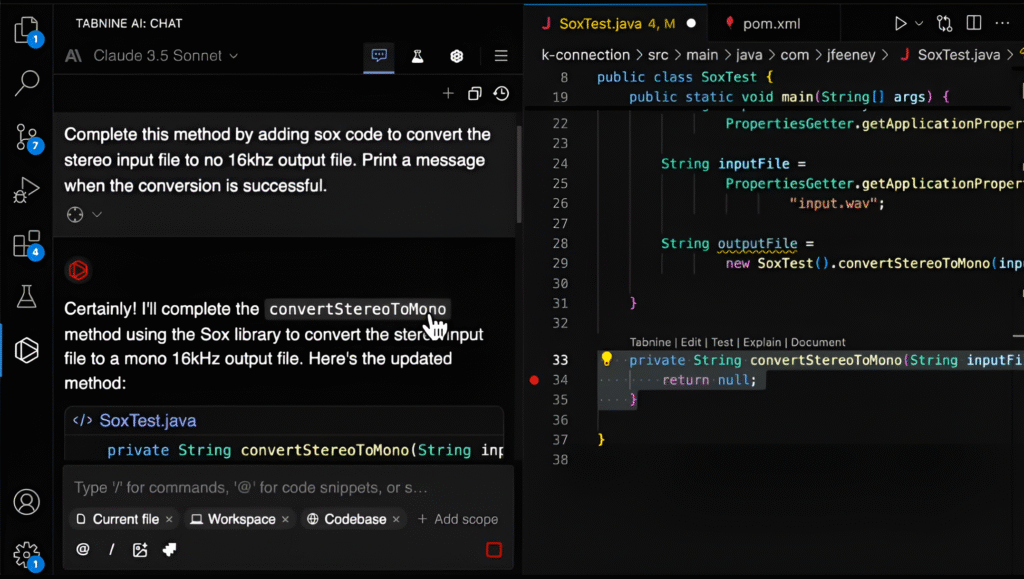The image size is (1024, 579).
Task: Open the Accounts menu in activity bar
Action: click(26, 502)
